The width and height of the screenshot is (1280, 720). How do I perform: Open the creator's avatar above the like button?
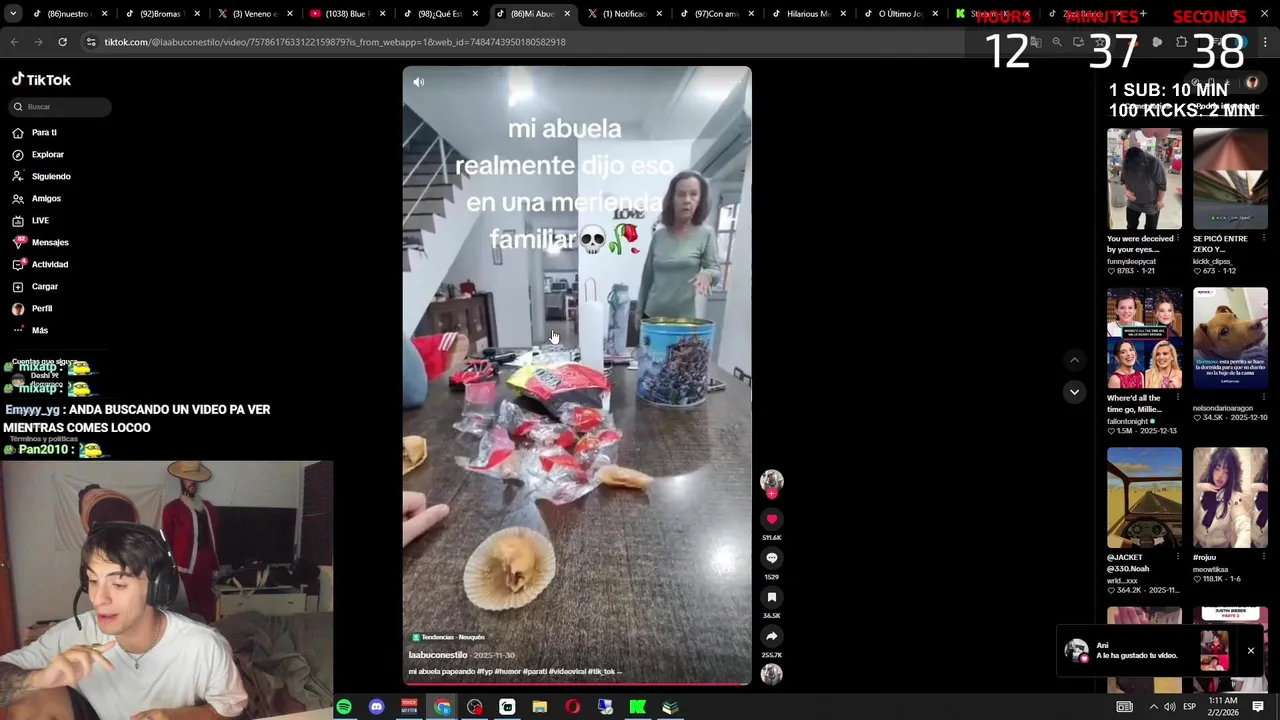[x=771, y=482]
